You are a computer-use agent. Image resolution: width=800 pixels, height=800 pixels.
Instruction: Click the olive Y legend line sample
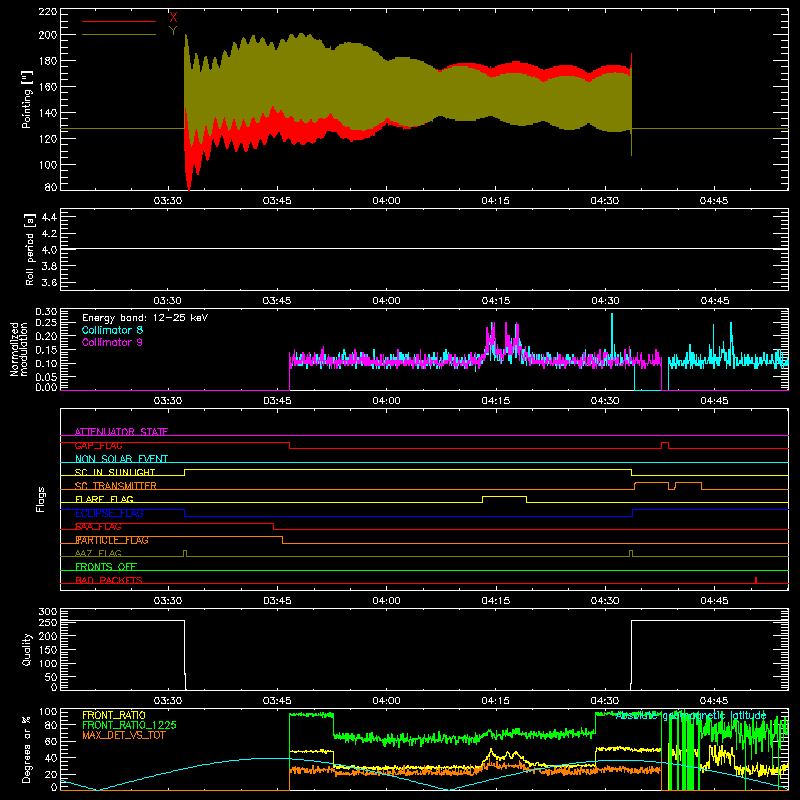(x=119, y=35)
